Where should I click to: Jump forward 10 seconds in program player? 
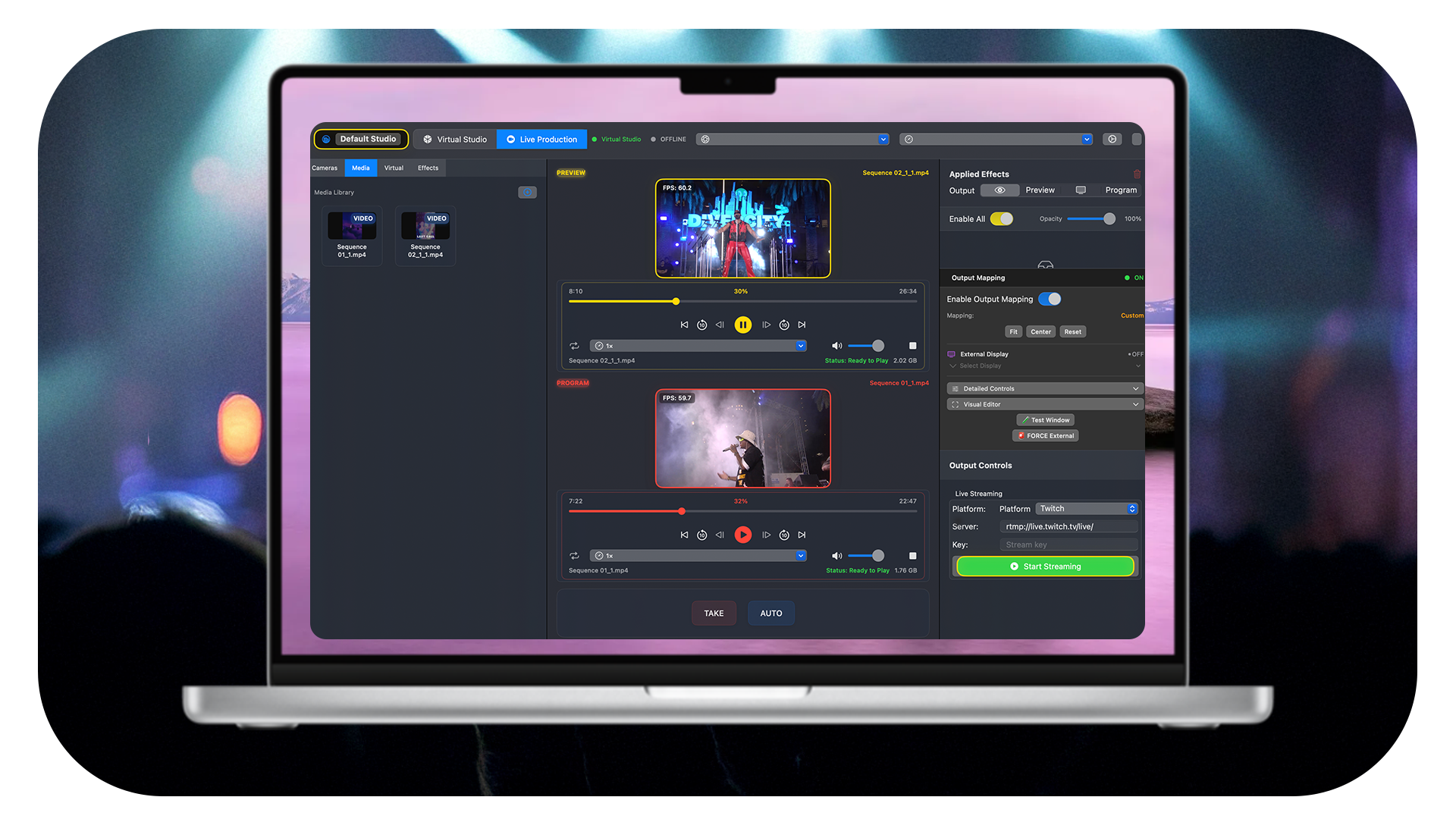pyautogui.click(x=784, y=535)
